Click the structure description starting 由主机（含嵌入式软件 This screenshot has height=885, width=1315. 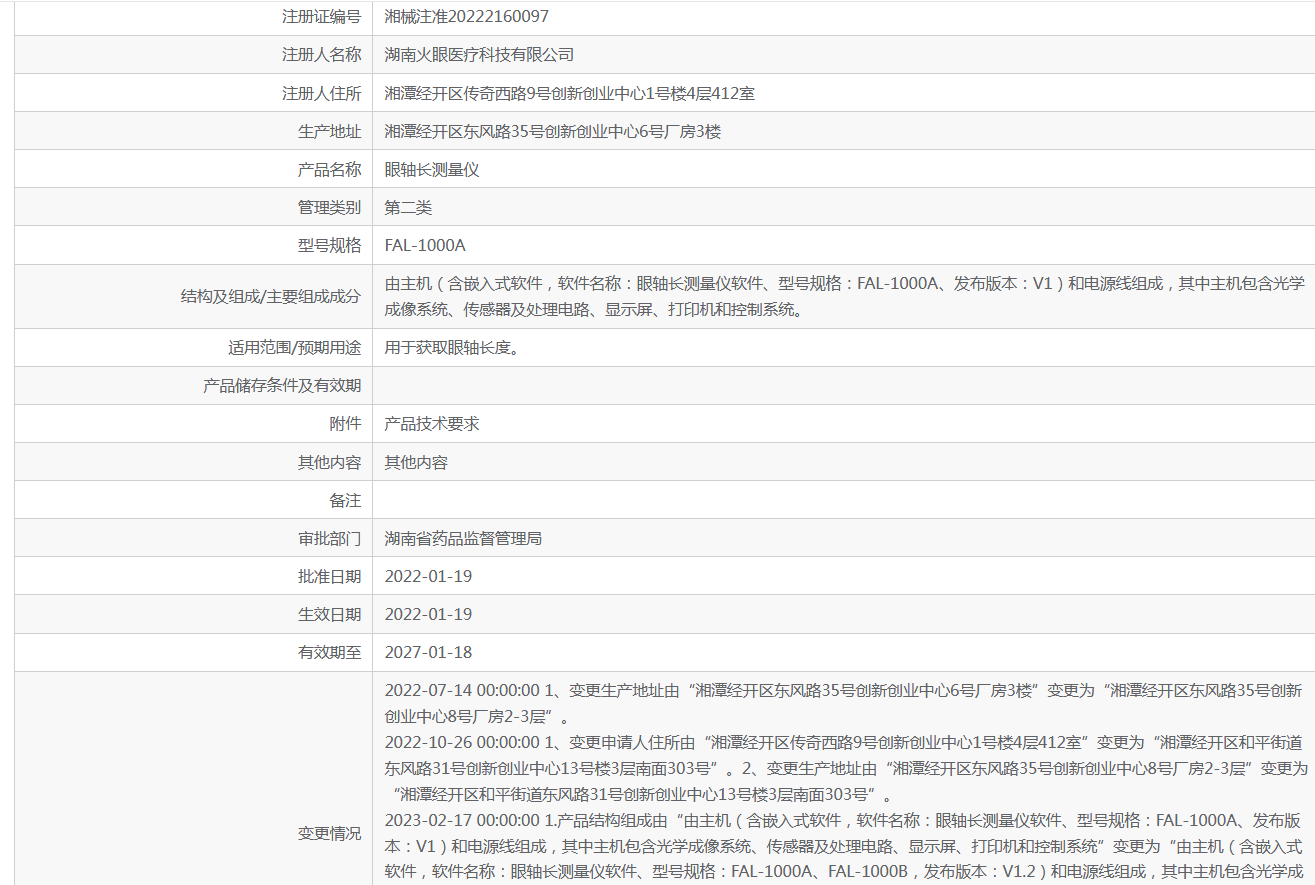(x=845, y=296)
